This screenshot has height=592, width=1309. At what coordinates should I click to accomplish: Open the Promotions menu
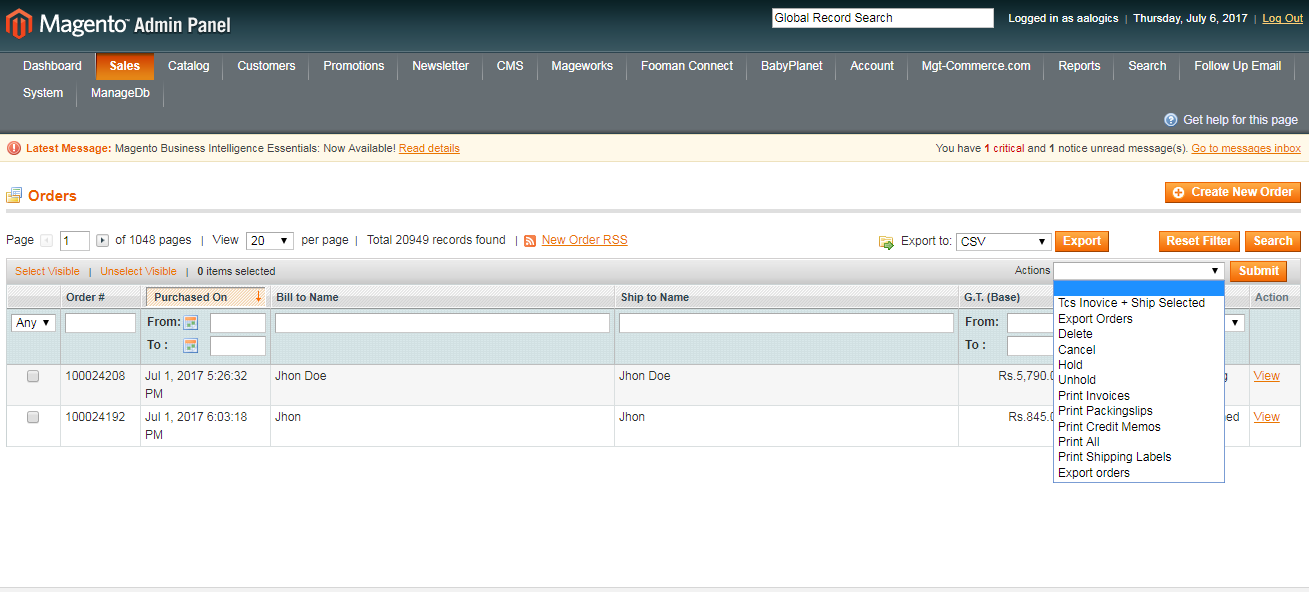click(x=354, y=66)
